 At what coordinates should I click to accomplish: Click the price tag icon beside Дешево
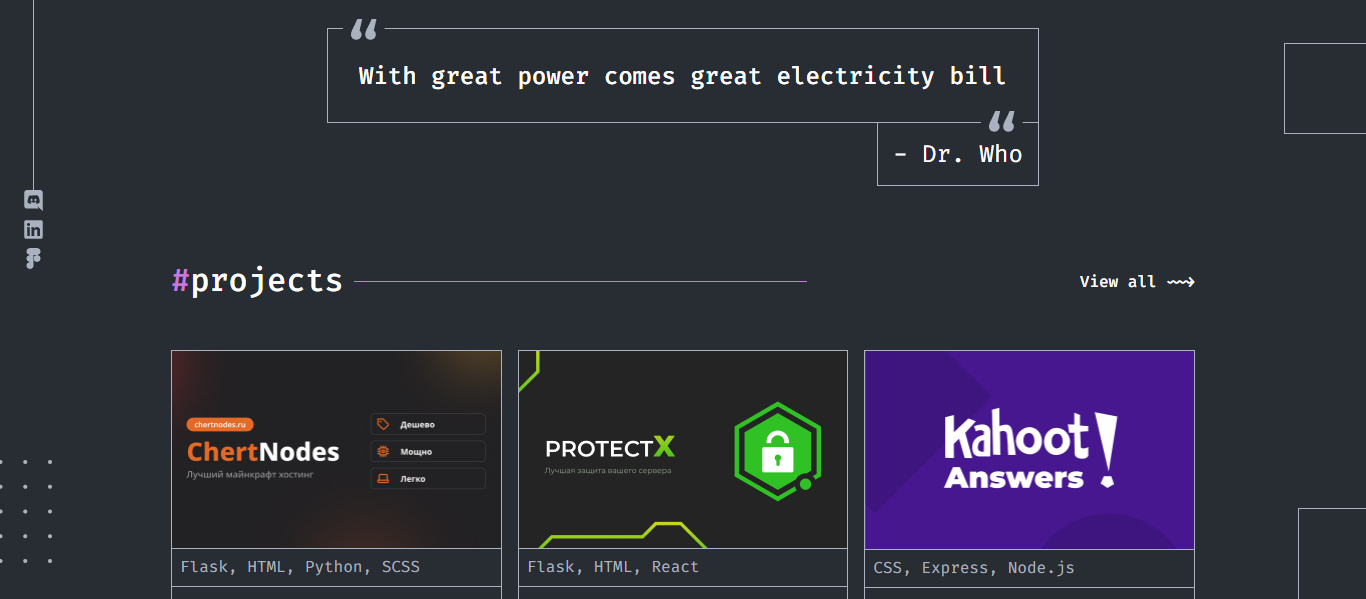[x=383, y=424]
